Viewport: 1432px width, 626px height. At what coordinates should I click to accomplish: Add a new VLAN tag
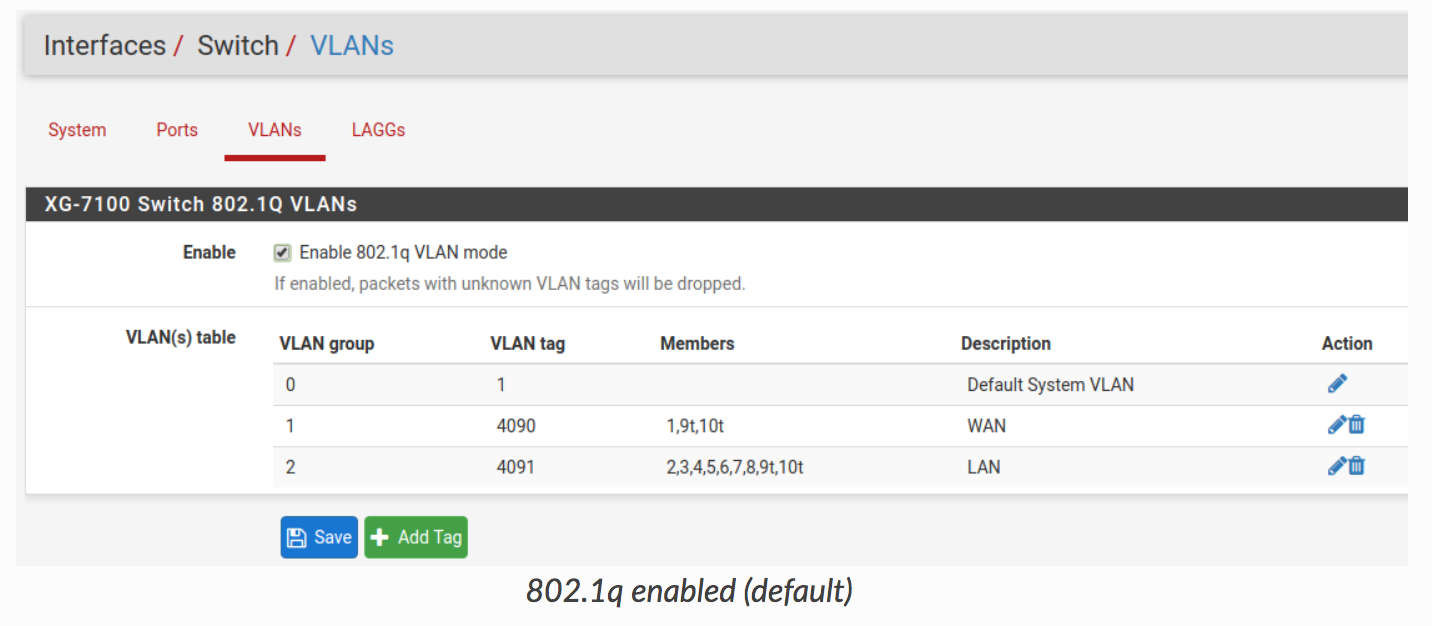coord(416,537)
